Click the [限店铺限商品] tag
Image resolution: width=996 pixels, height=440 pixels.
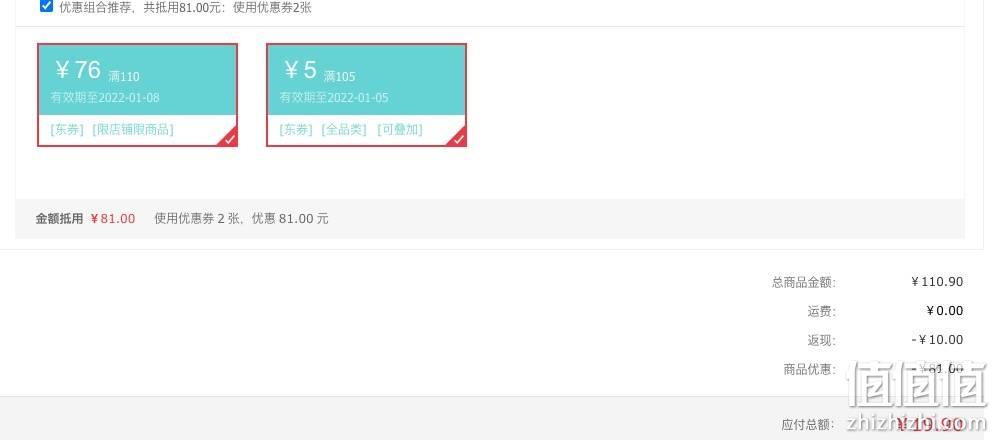133,130
